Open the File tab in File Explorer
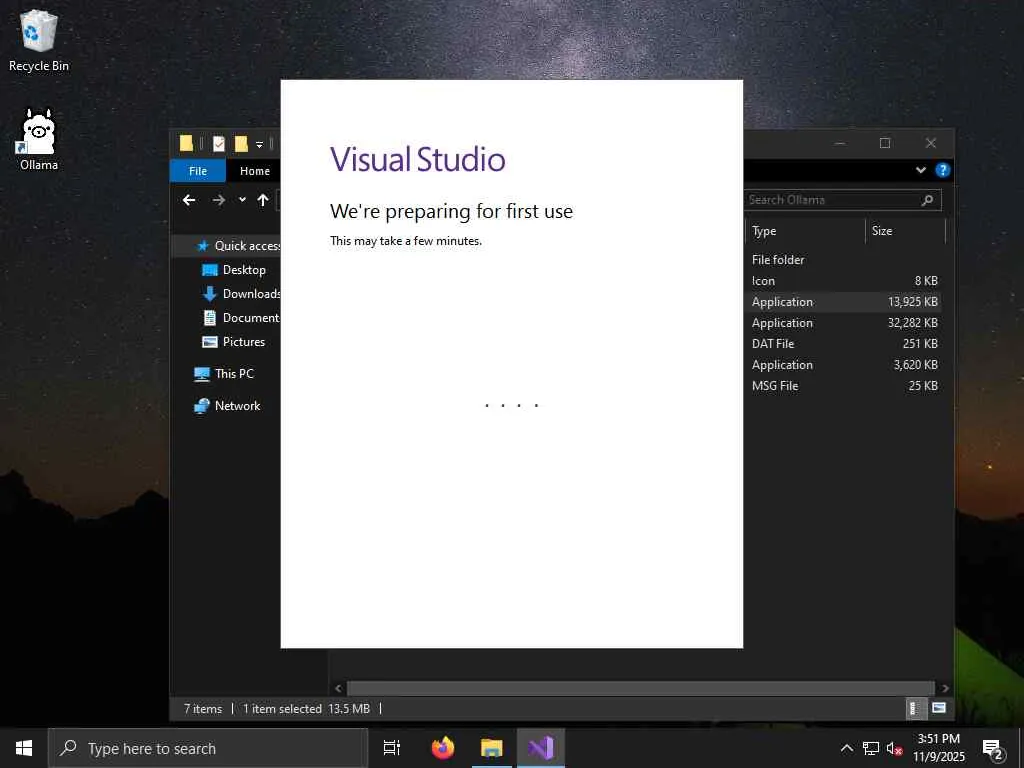The height and width of the screenshot is (768, 1024). 198,171
